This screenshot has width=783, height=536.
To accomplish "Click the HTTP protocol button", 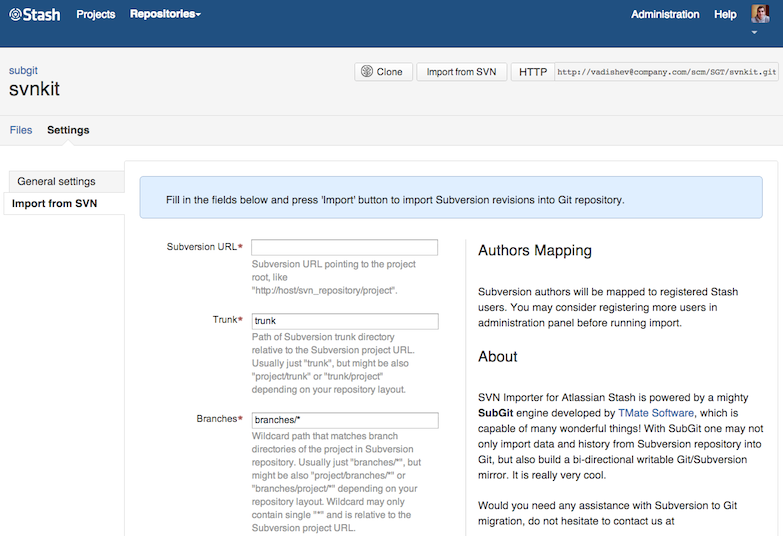I will click(533, 72).
